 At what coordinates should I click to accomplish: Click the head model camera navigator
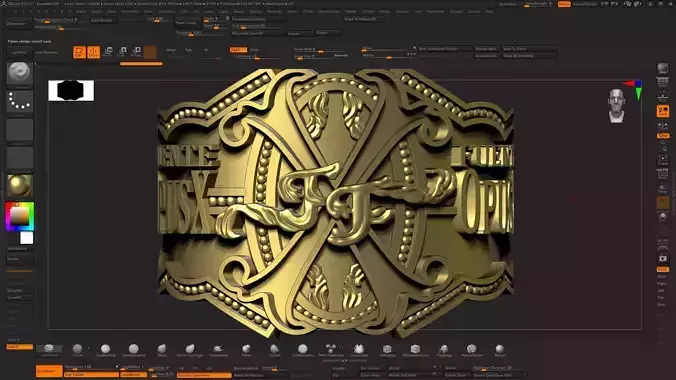click(617, 106)
